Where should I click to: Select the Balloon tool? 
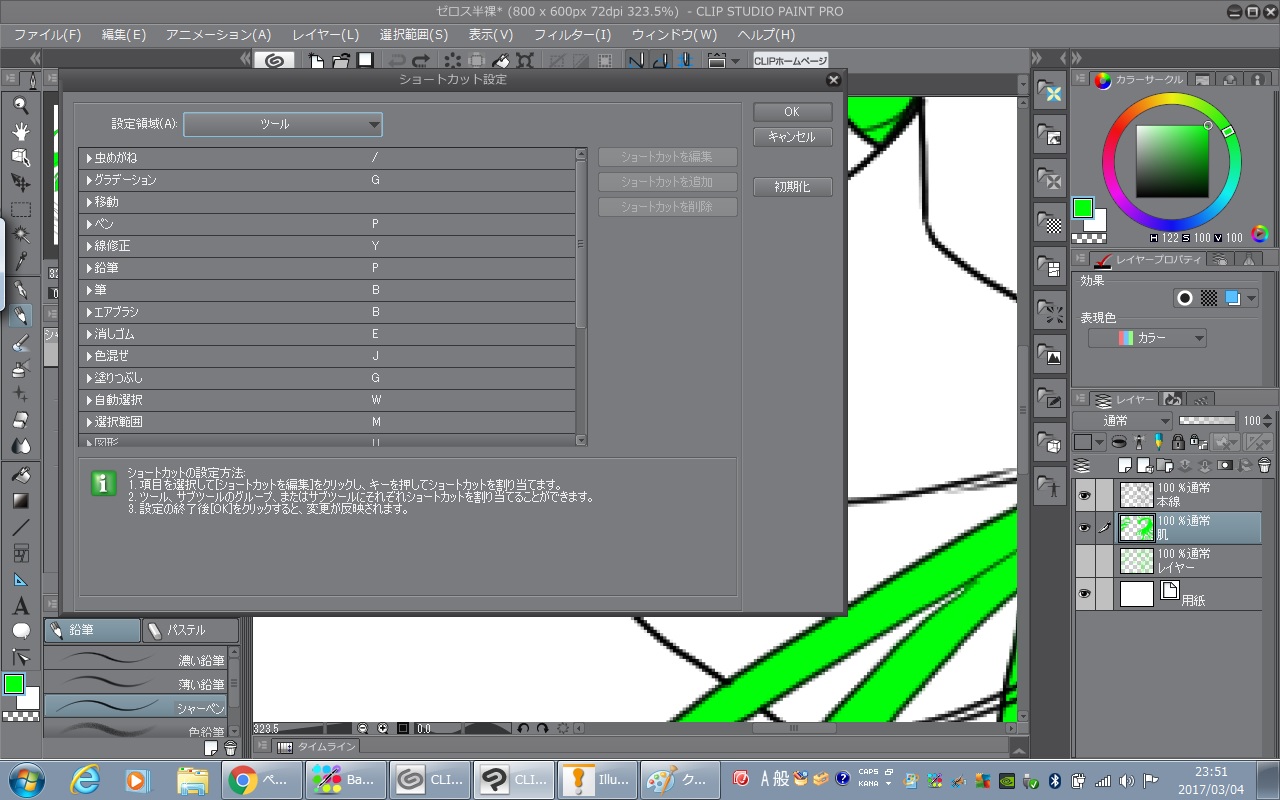click(x=21, y=632)
